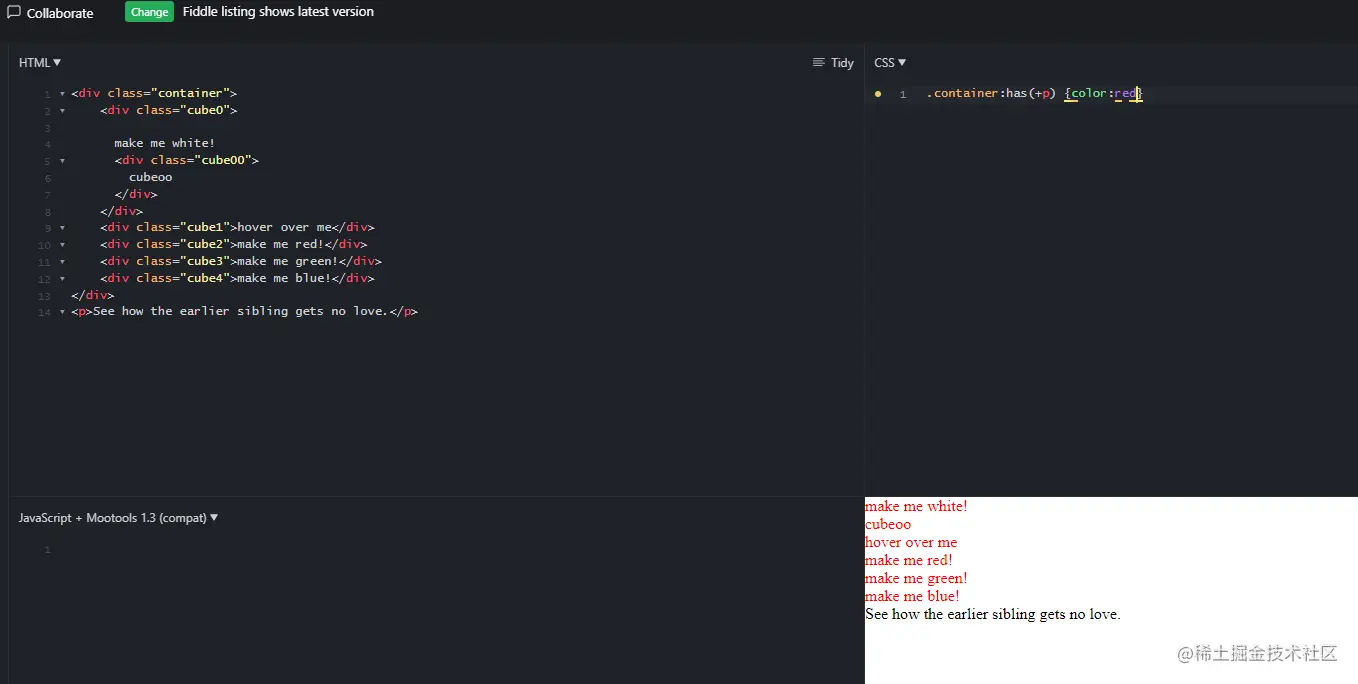Click 'make me white!' in the result pane
The height and width of the screenshot is (684, 1358).
(916, 506)
